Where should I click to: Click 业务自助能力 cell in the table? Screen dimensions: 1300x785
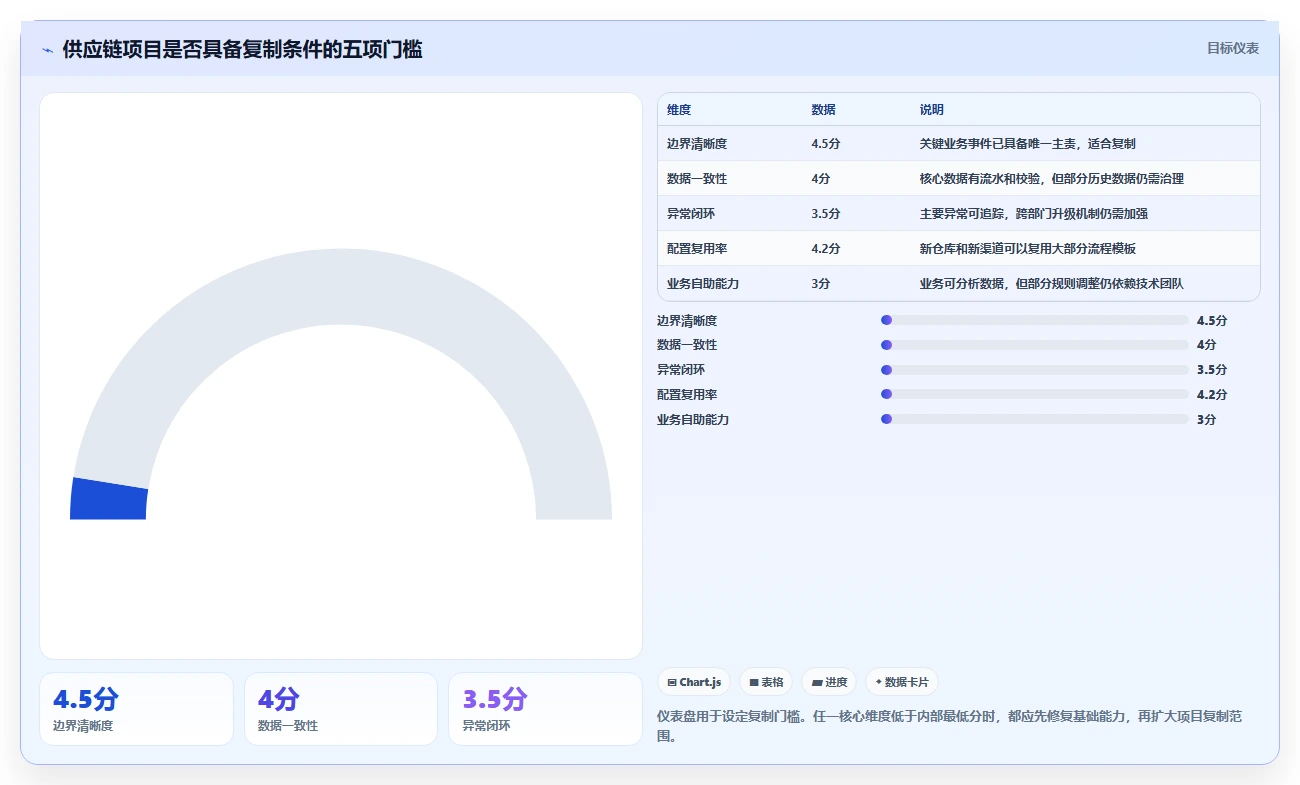tap(703, 284)
